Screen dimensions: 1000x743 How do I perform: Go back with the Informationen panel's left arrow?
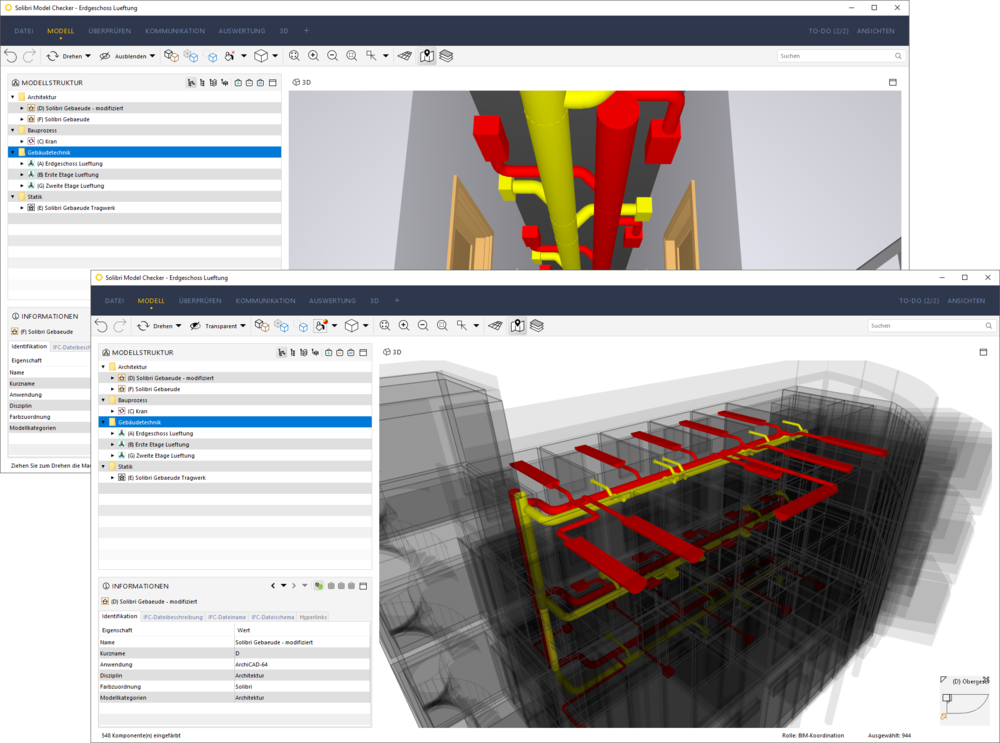click(273, 586)
